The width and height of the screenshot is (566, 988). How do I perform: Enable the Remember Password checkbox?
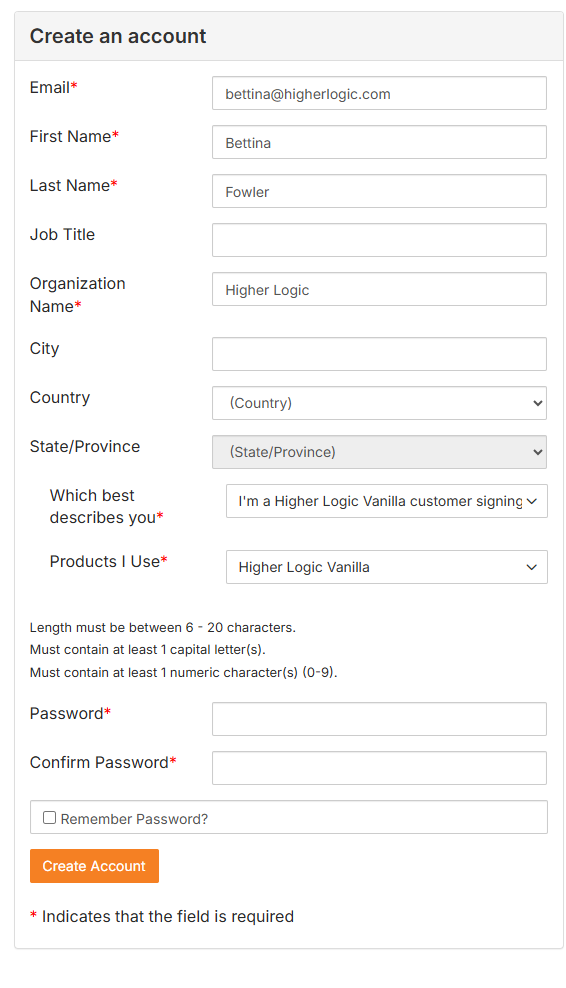point(49,818)
